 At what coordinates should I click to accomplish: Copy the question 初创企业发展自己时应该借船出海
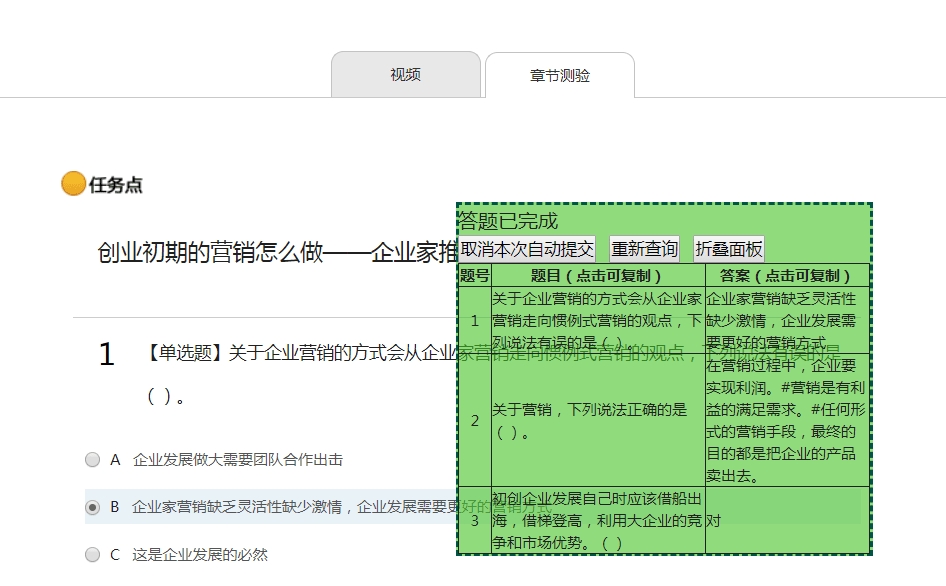[598, 520]
